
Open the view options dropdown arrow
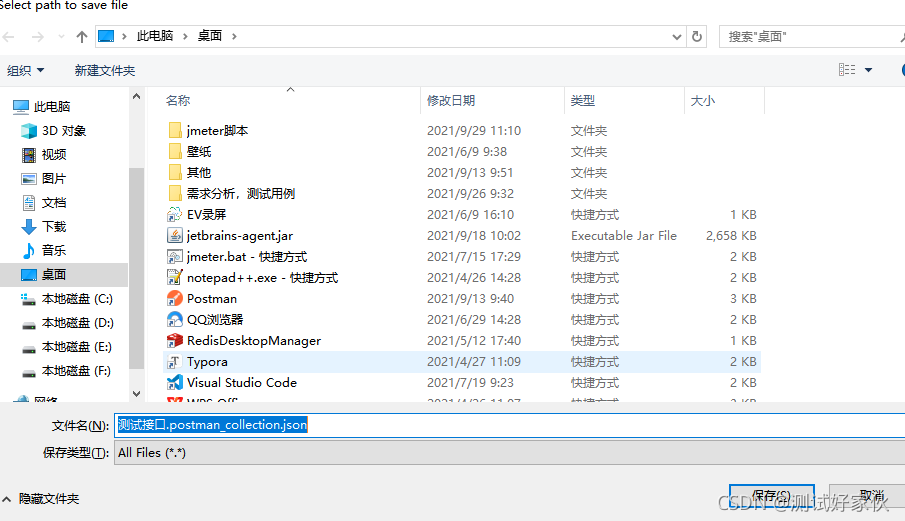tap(868, 70)
